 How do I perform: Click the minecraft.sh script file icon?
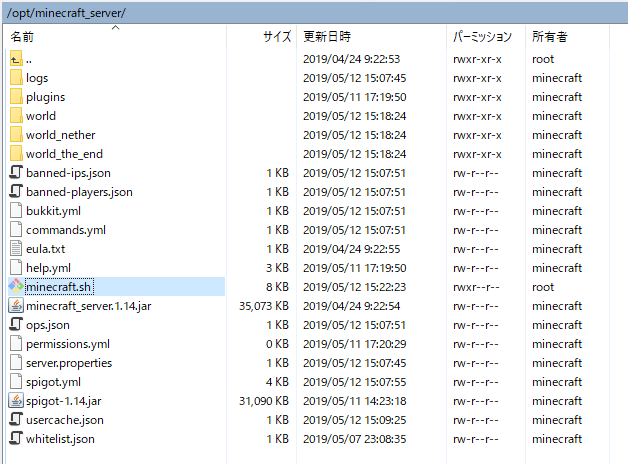point(15,287)
